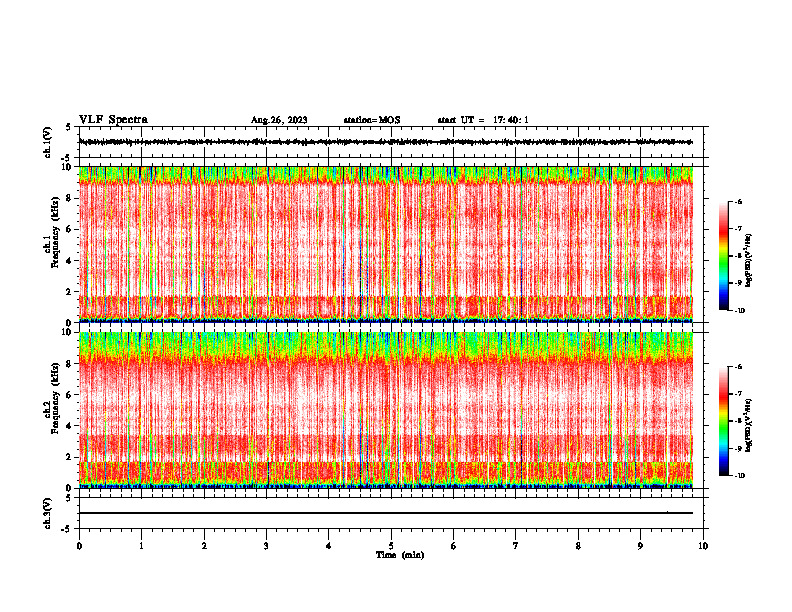Click tick label '3' on the time axis
The image size is (792, 612).
point(266,546)
